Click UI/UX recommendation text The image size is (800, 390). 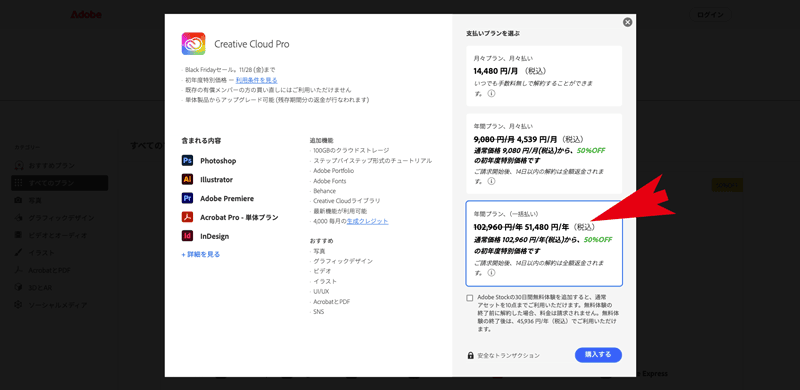321,291
